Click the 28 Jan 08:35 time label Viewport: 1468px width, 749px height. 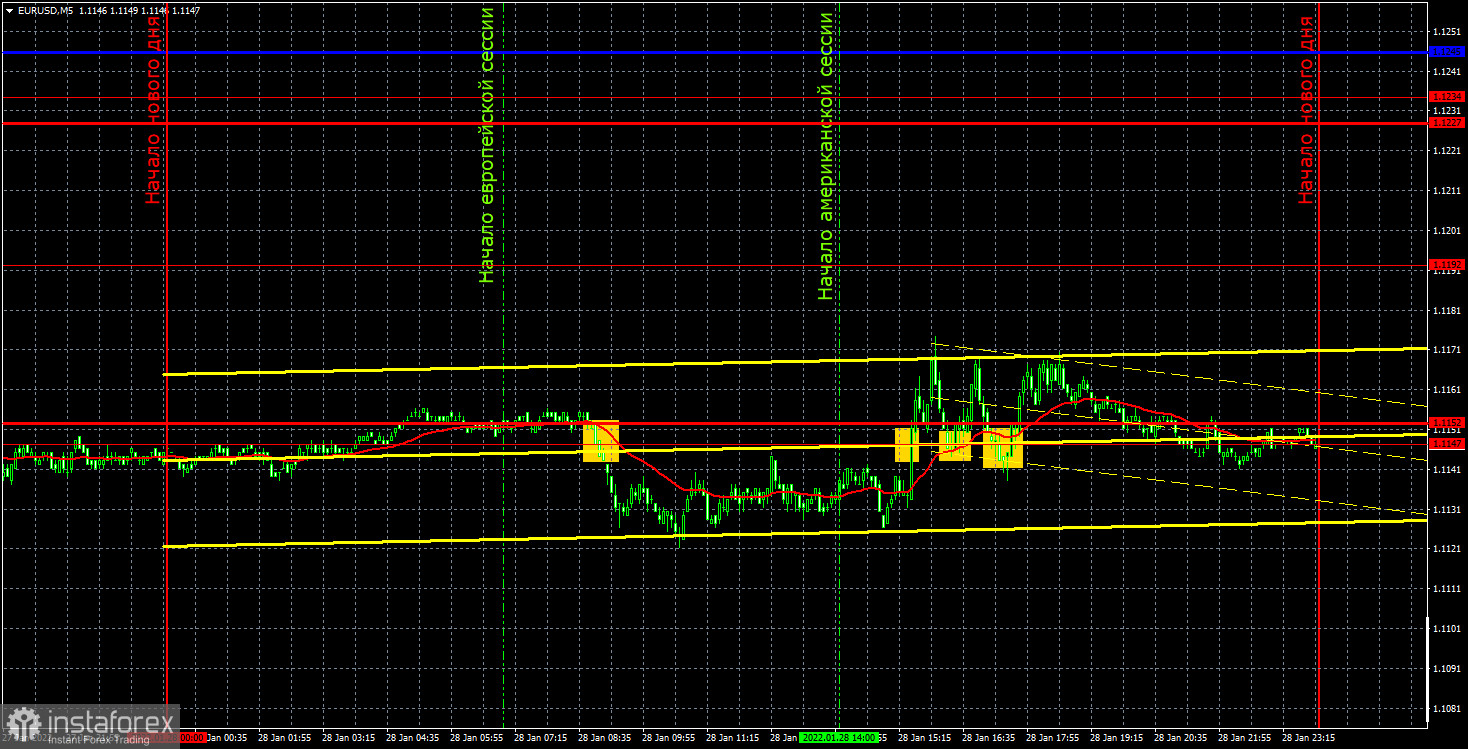[x=603, y=737]
